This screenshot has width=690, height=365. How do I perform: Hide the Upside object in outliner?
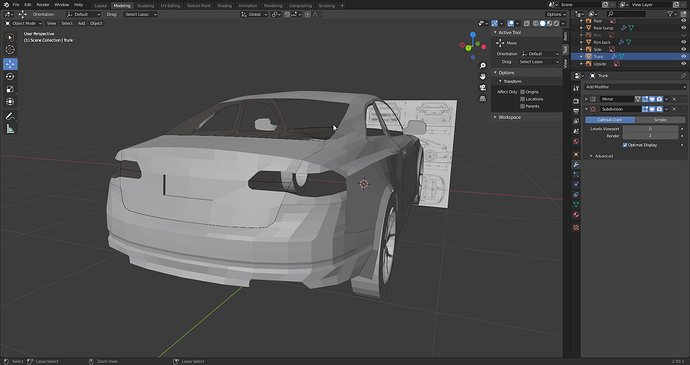click(x=683, y=64)
